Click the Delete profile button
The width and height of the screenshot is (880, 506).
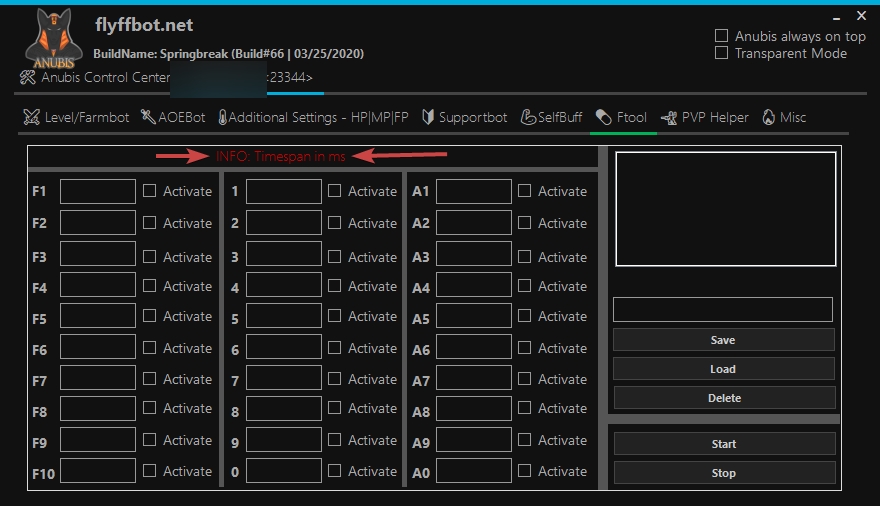click(723, 398)
